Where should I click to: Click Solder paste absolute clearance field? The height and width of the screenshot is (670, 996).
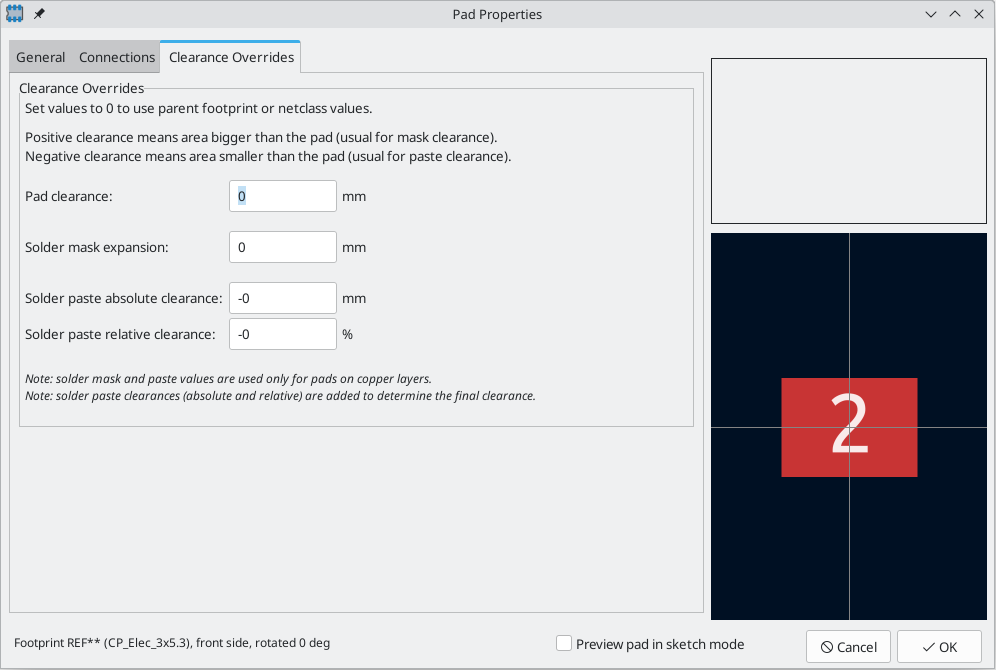coord(283,298)
